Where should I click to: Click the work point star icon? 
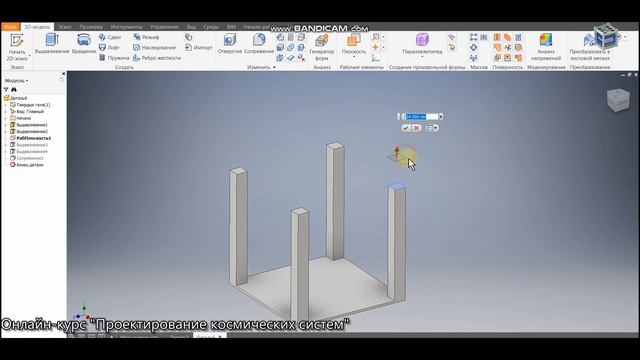[376, 47]
